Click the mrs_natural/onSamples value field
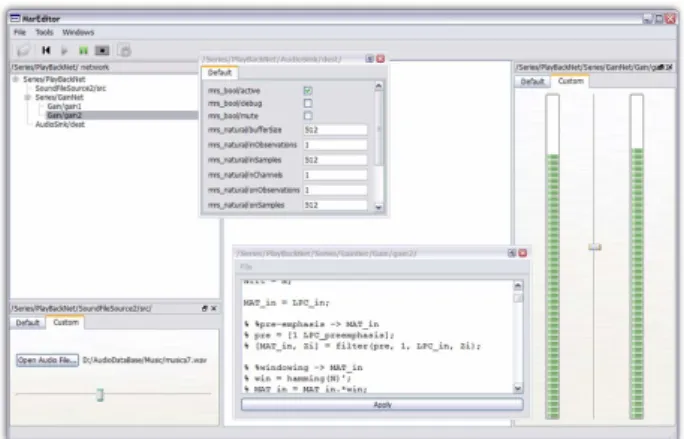The height and width of the screenshot is (439, 684). click(x=335, y=205)
